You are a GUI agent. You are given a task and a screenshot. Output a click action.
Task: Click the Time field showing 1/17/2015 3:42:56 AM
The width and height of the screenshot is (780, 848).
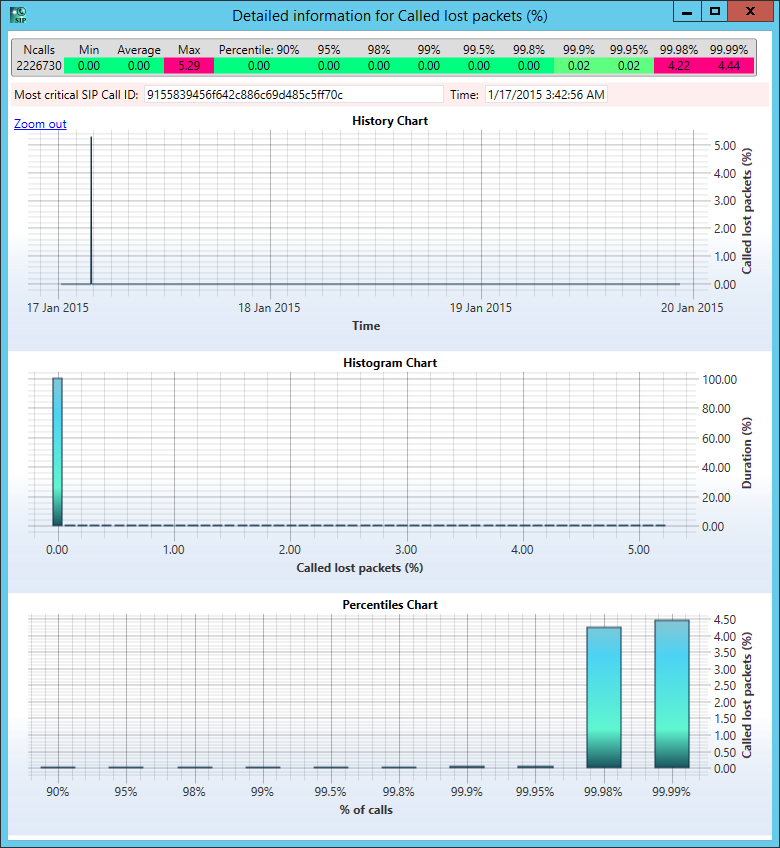pos(546,95)
